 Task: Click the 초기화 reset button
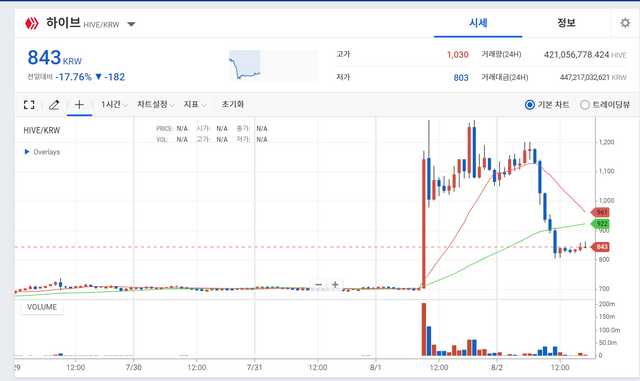[233, 105]
